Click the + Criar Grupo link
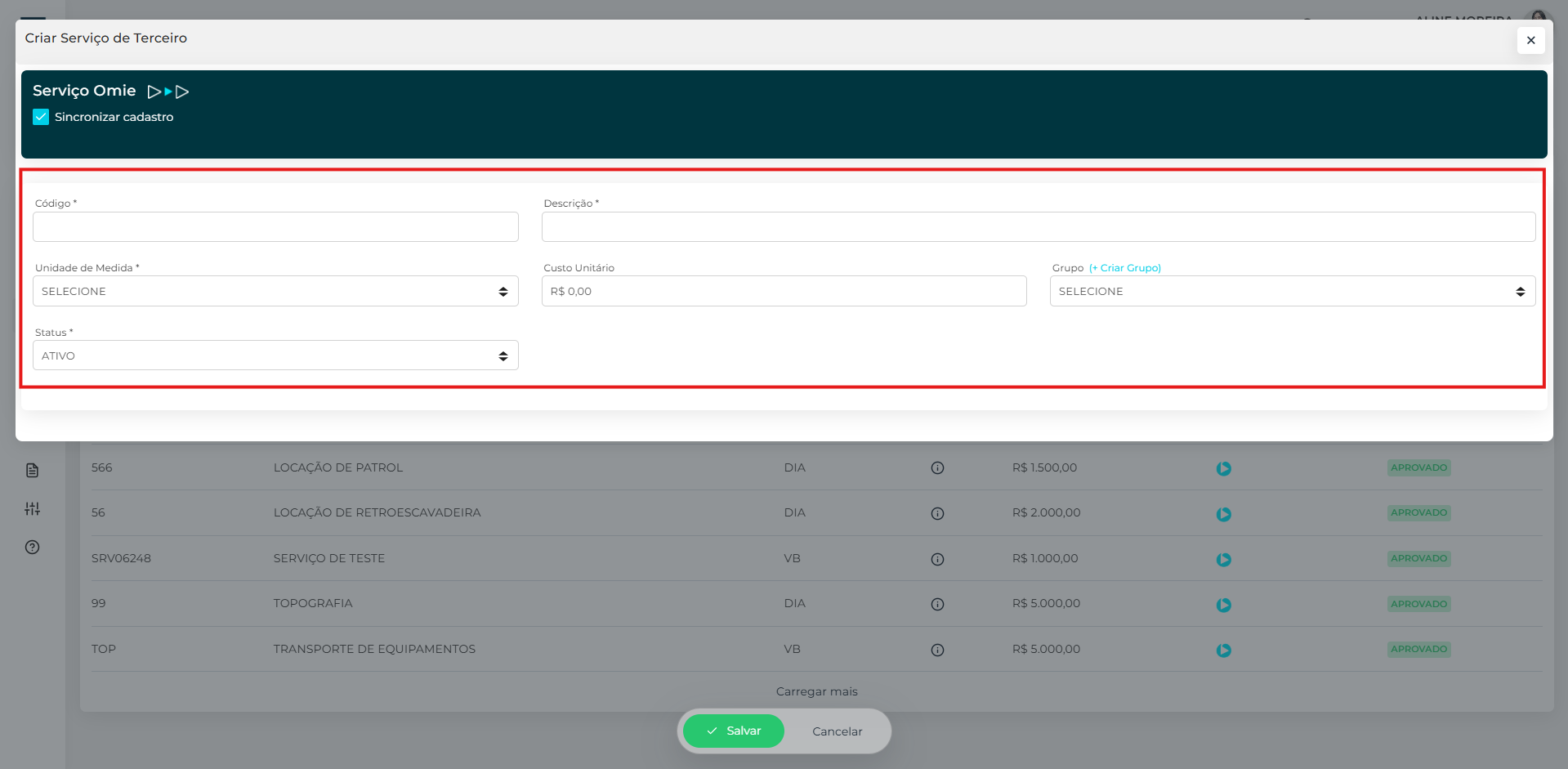This screenshot has width=1568, height=769. click(x=1125, y=268)
